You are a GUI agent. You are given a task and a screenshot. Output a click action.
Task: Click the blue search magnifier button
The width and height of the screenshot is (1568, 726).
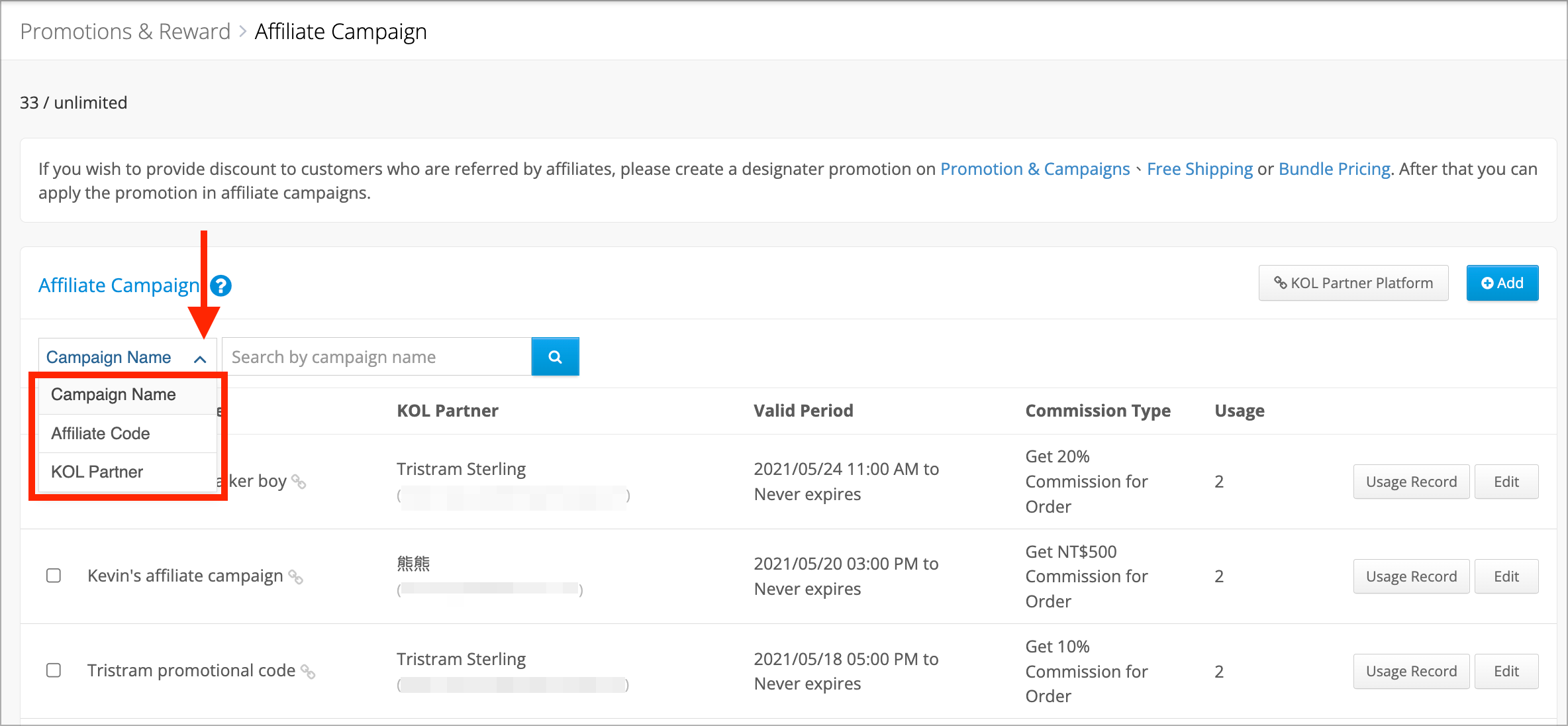555,357
